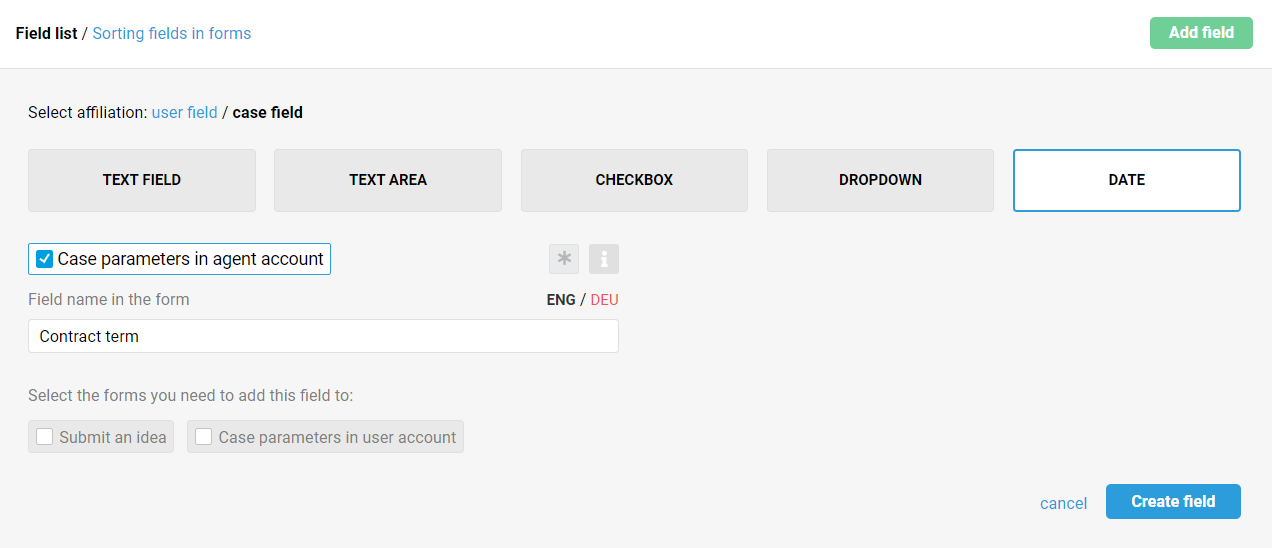Go to the Field list section

point(46,33)
